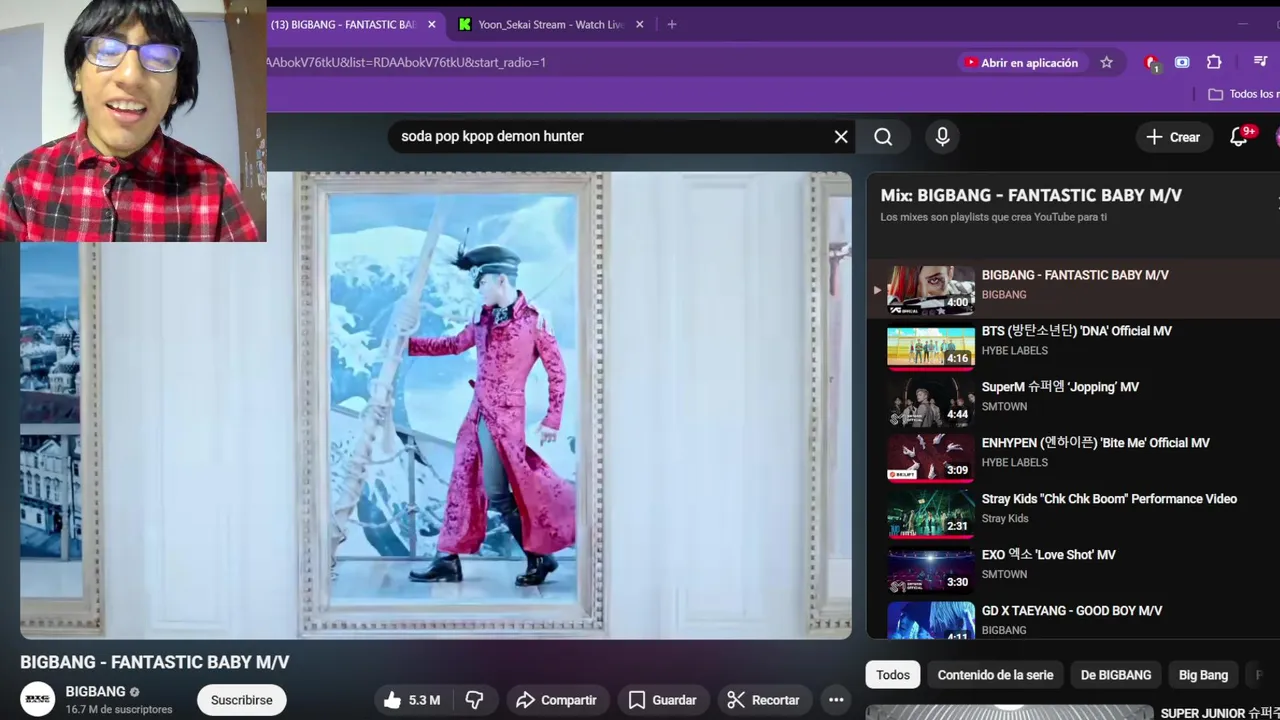
Task: Open the notifications bell
Action: (1239, 137)
